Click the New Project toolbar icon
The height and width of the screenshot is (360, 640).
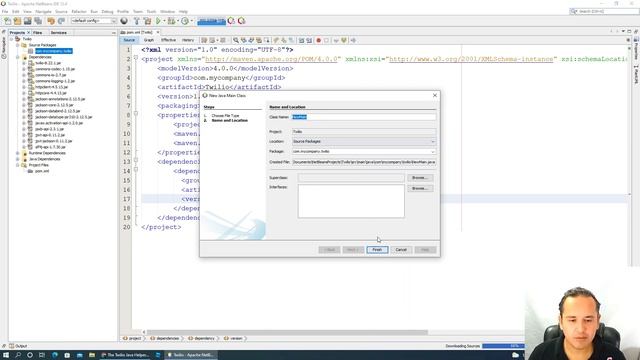click(18, 21)
